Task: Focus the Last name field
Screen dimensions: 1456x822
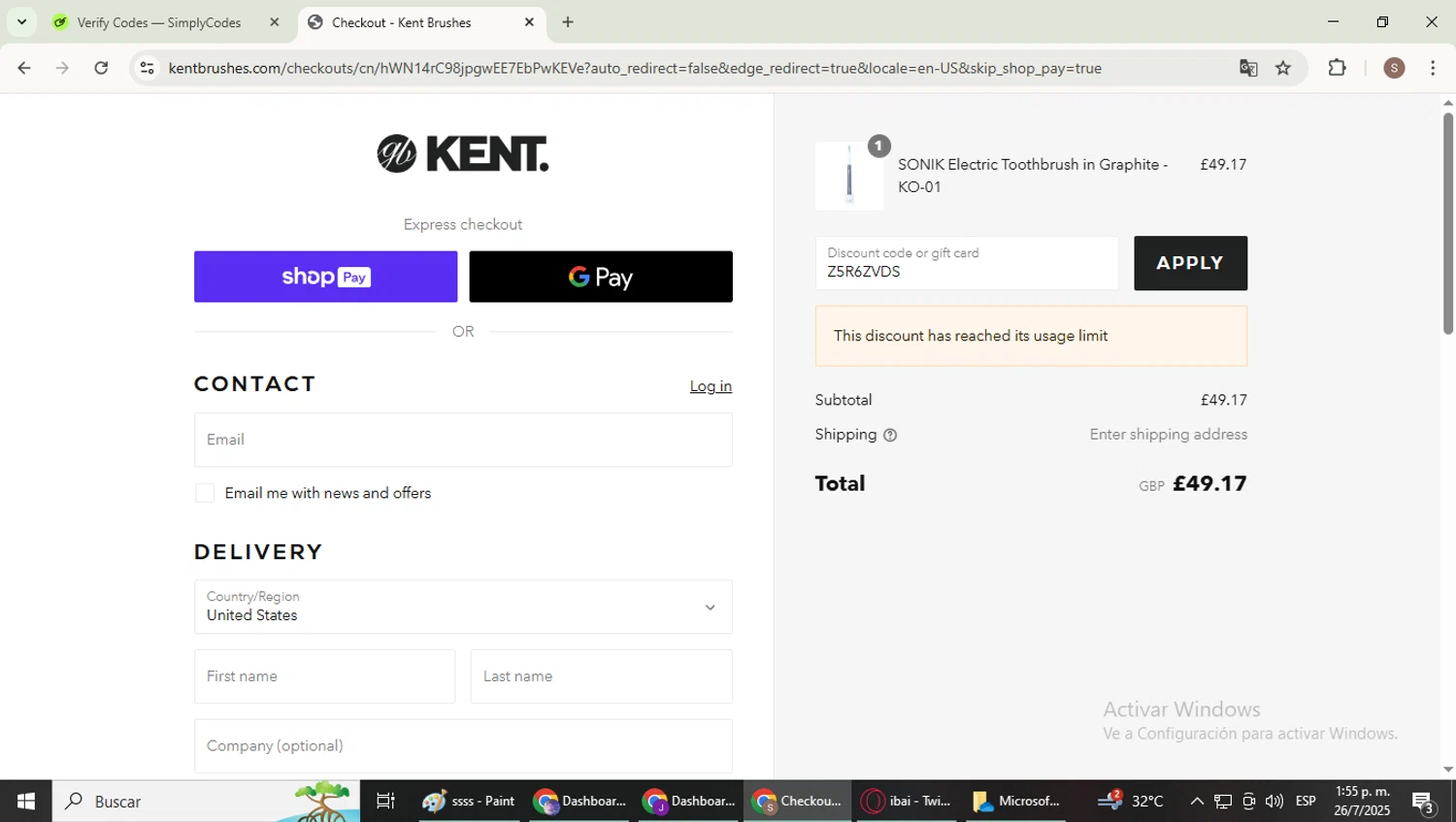Action: (601, 676)
